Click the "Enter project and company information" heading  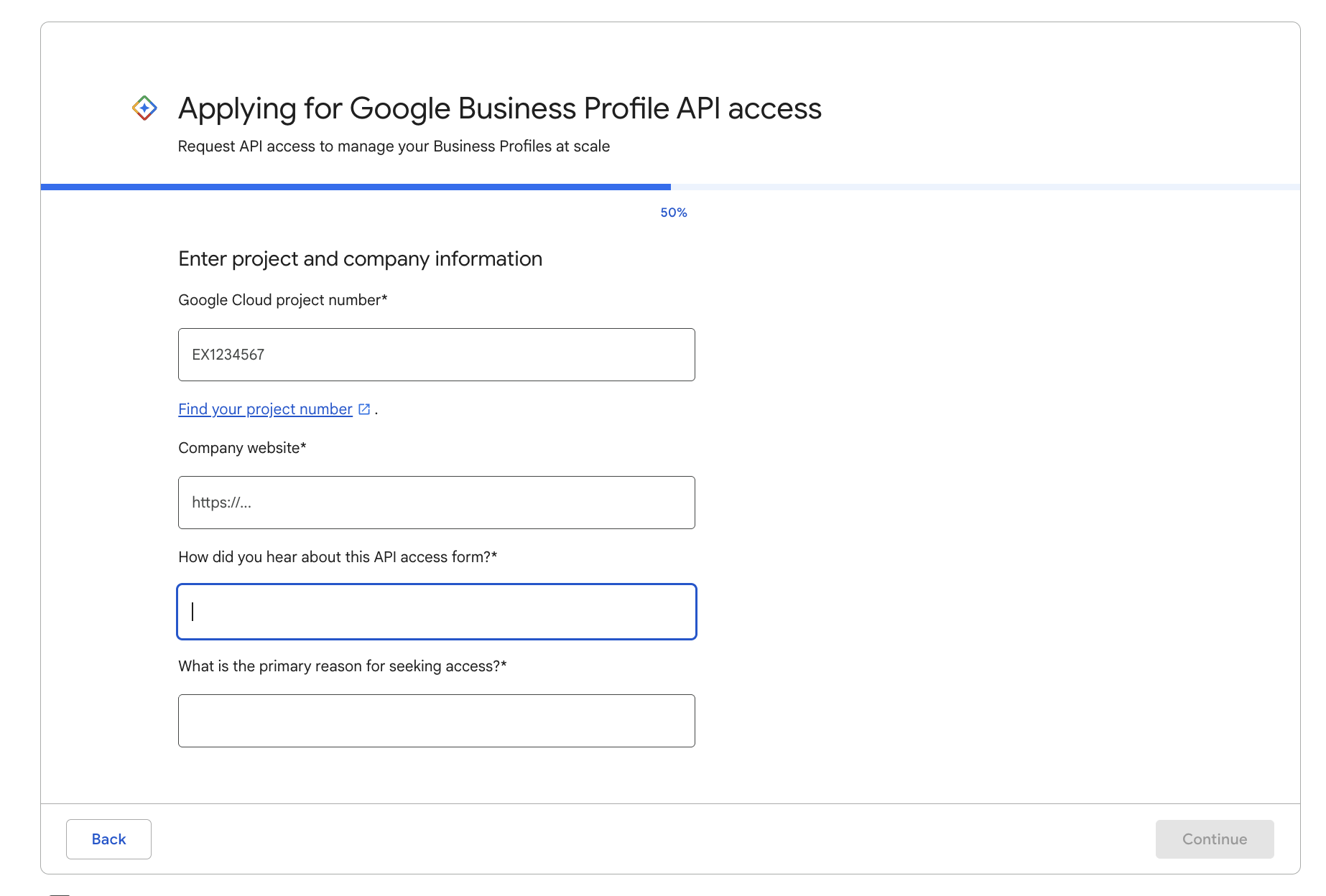tap(360, 258)
